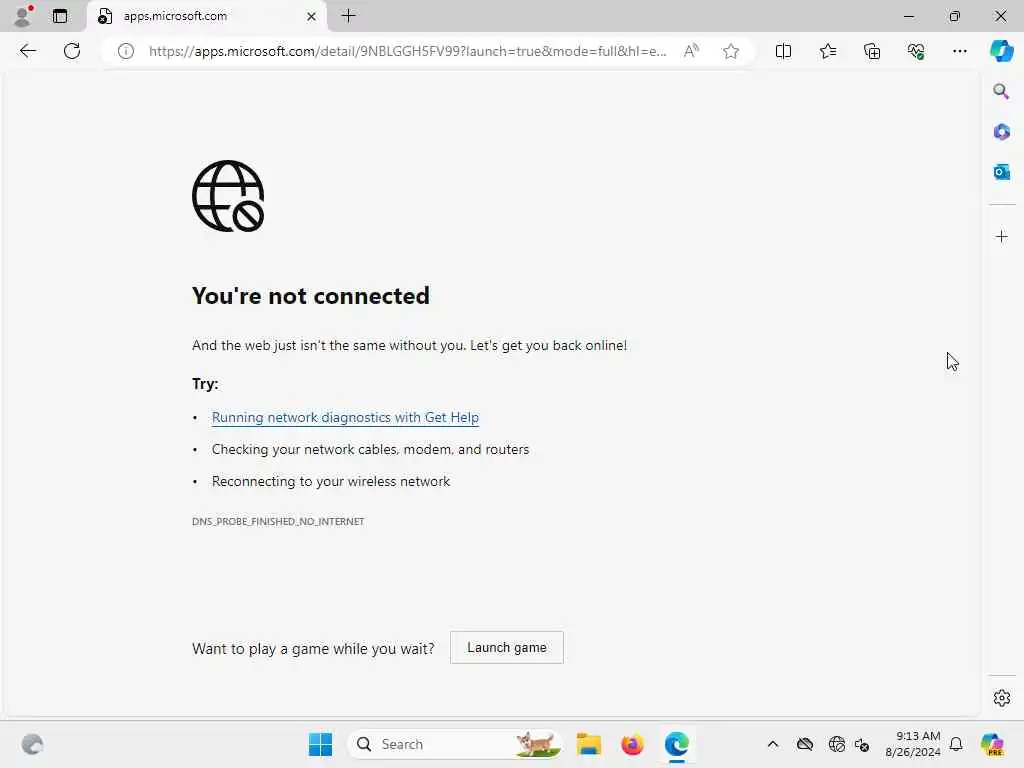
Task: Open a new tab with plus
Action: point(349,16)
